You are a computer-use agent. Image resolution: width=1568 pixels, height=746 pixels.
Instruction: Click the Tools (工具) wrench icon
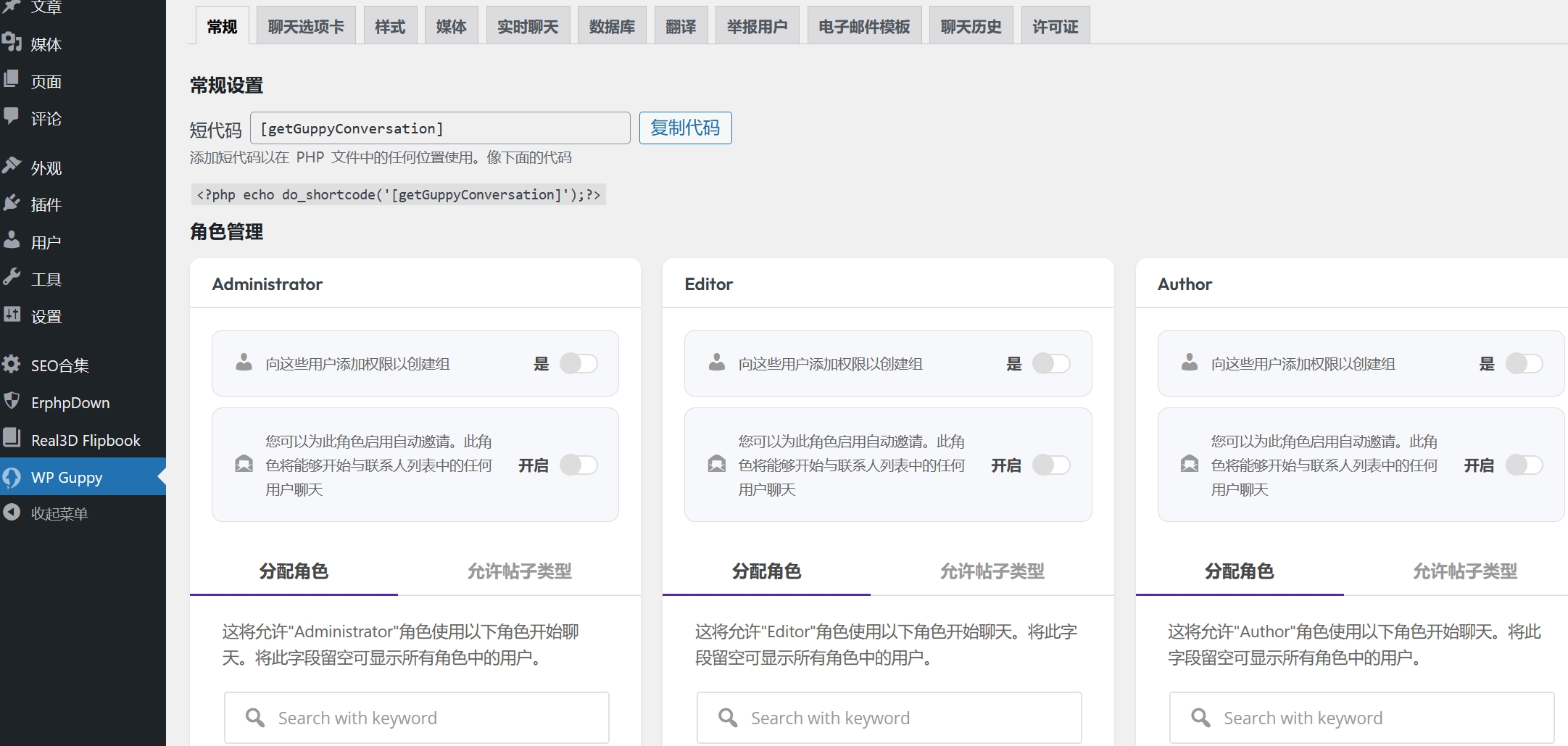[12, 278]
